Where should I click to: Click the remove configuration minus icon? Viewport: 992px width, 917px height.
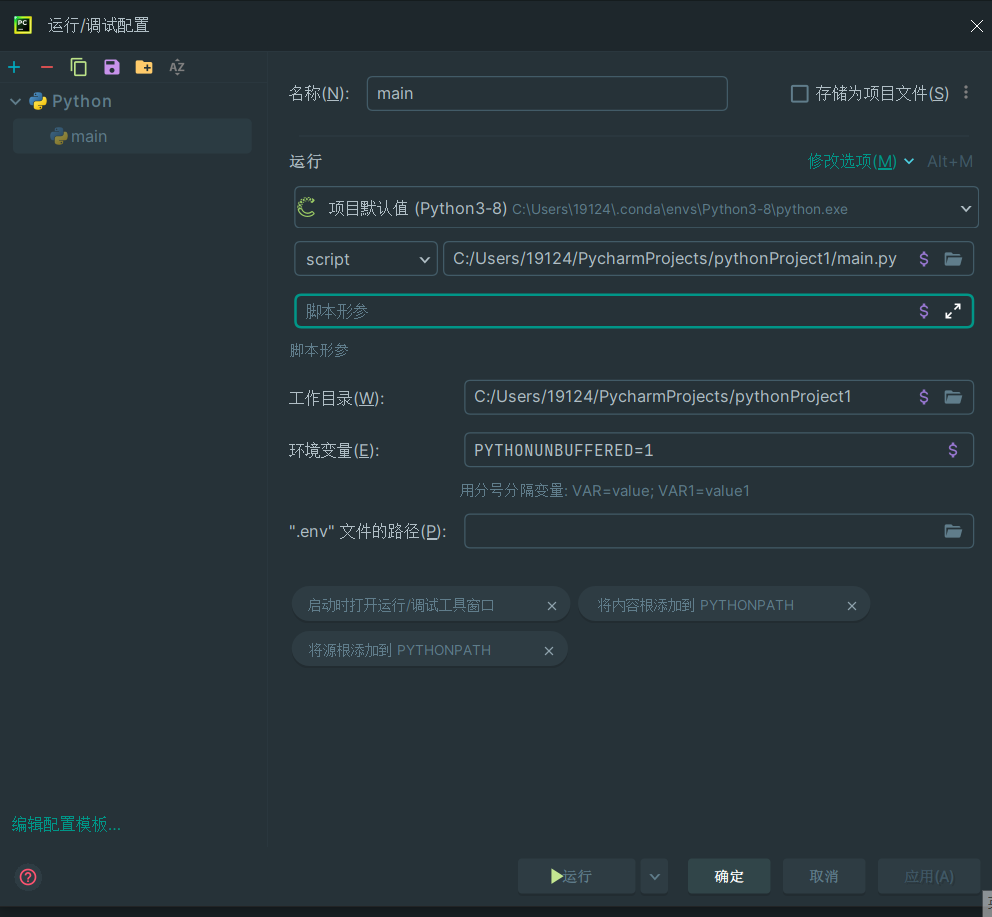pyautogui.click(x=46, y=67)
